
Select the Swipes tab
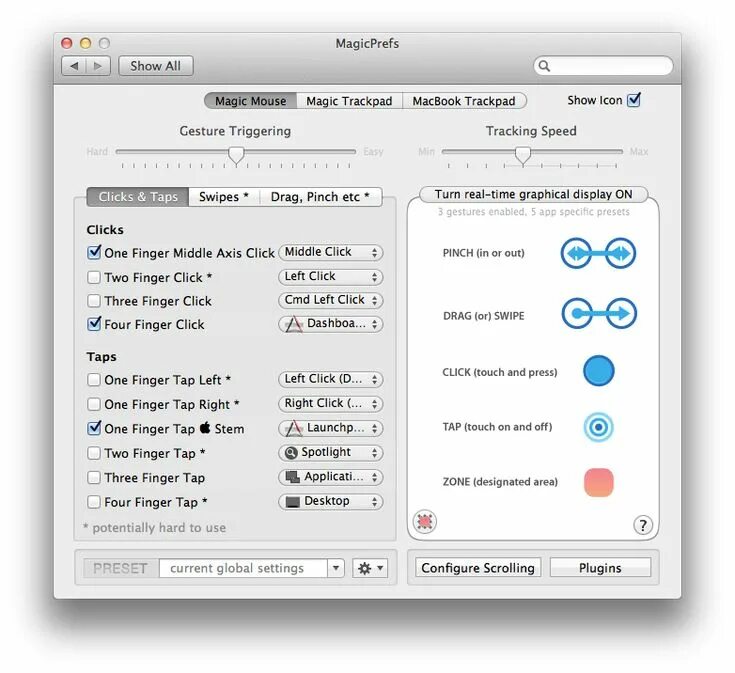pyautogui.click(x=224, y=197)
